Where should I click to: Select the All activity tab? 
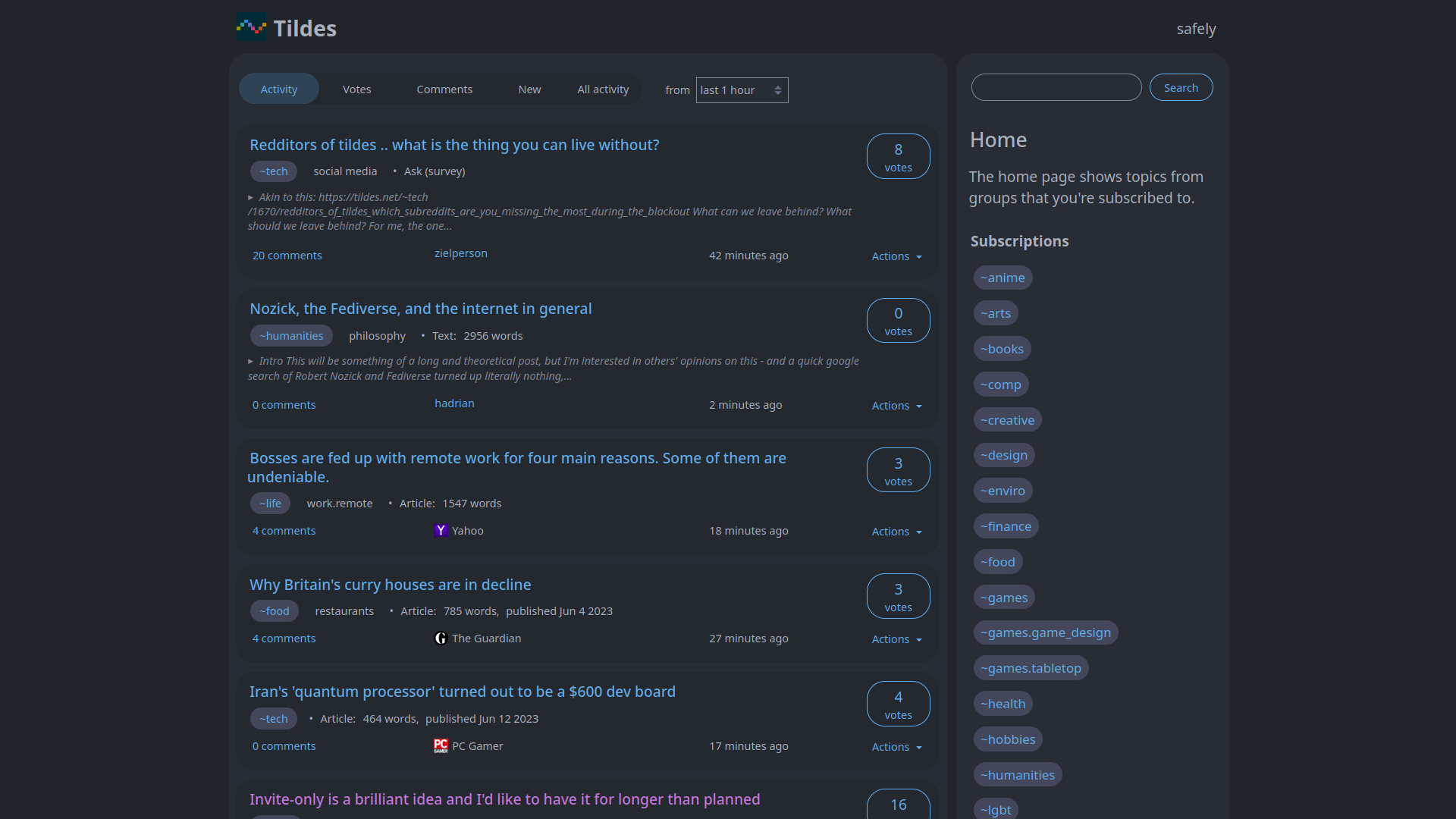pos(603,89)
